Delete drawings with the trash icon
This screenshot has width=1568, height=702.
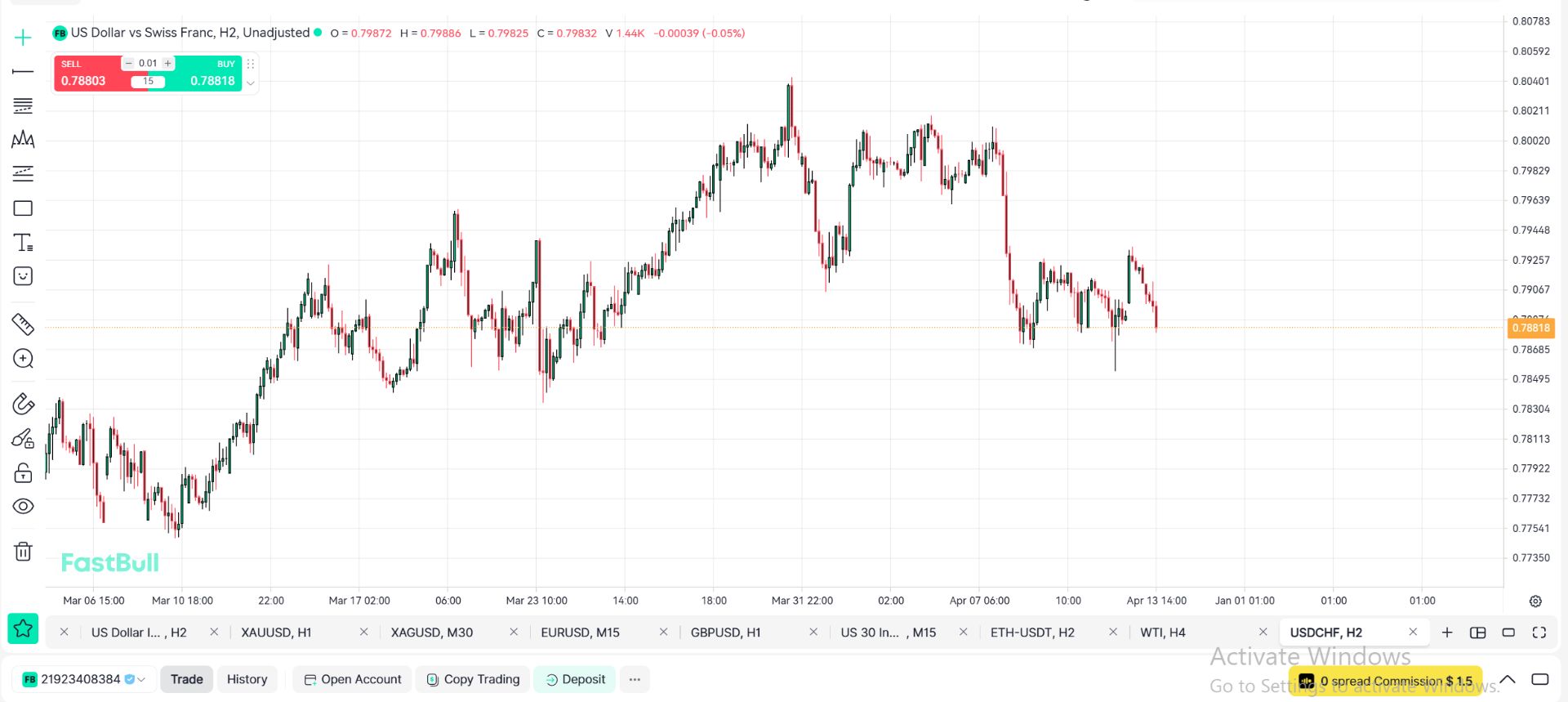coord(23,552)
